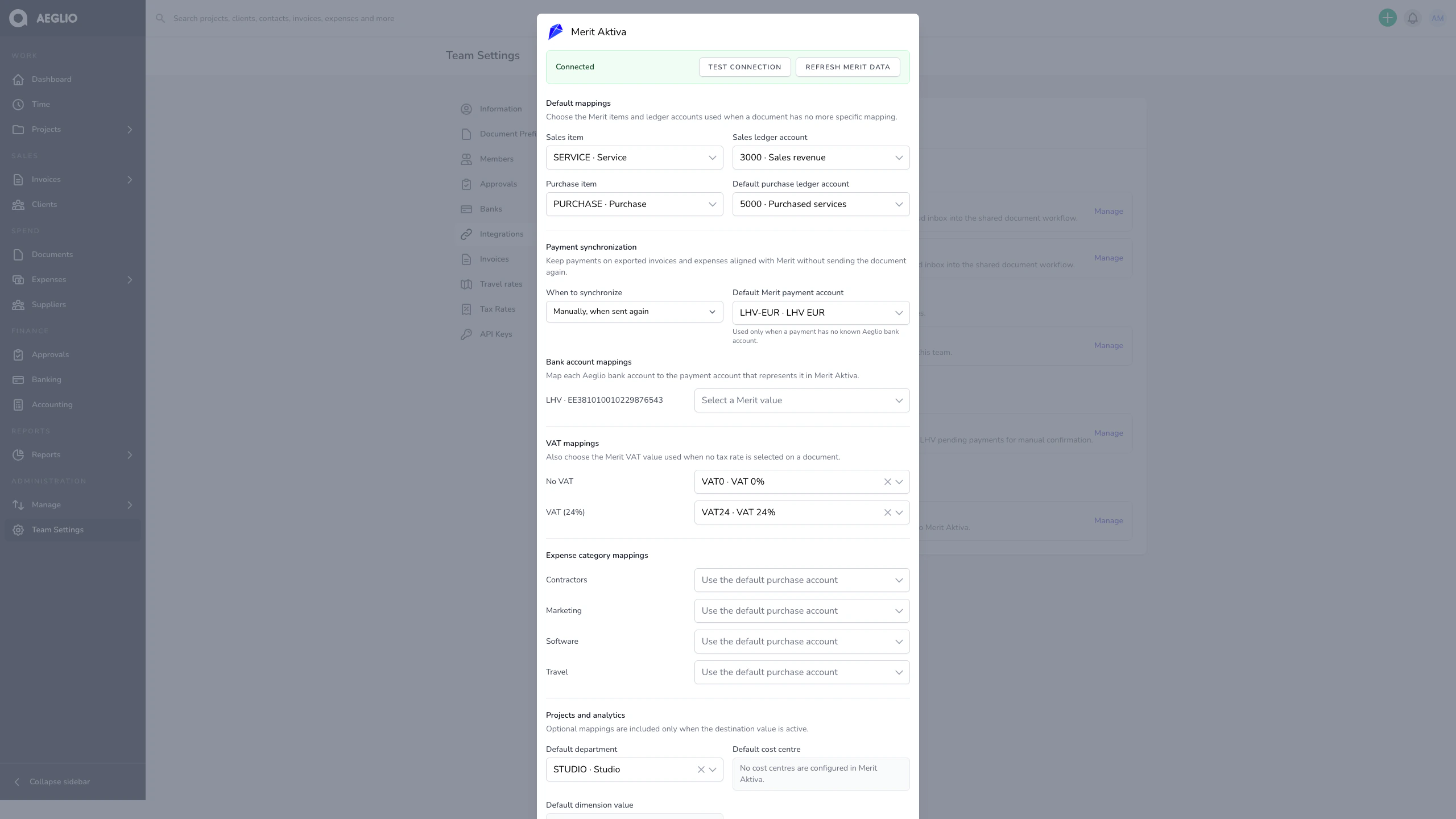
Task: Open Document Prefixes settings tab
Action: pos(498,134)
